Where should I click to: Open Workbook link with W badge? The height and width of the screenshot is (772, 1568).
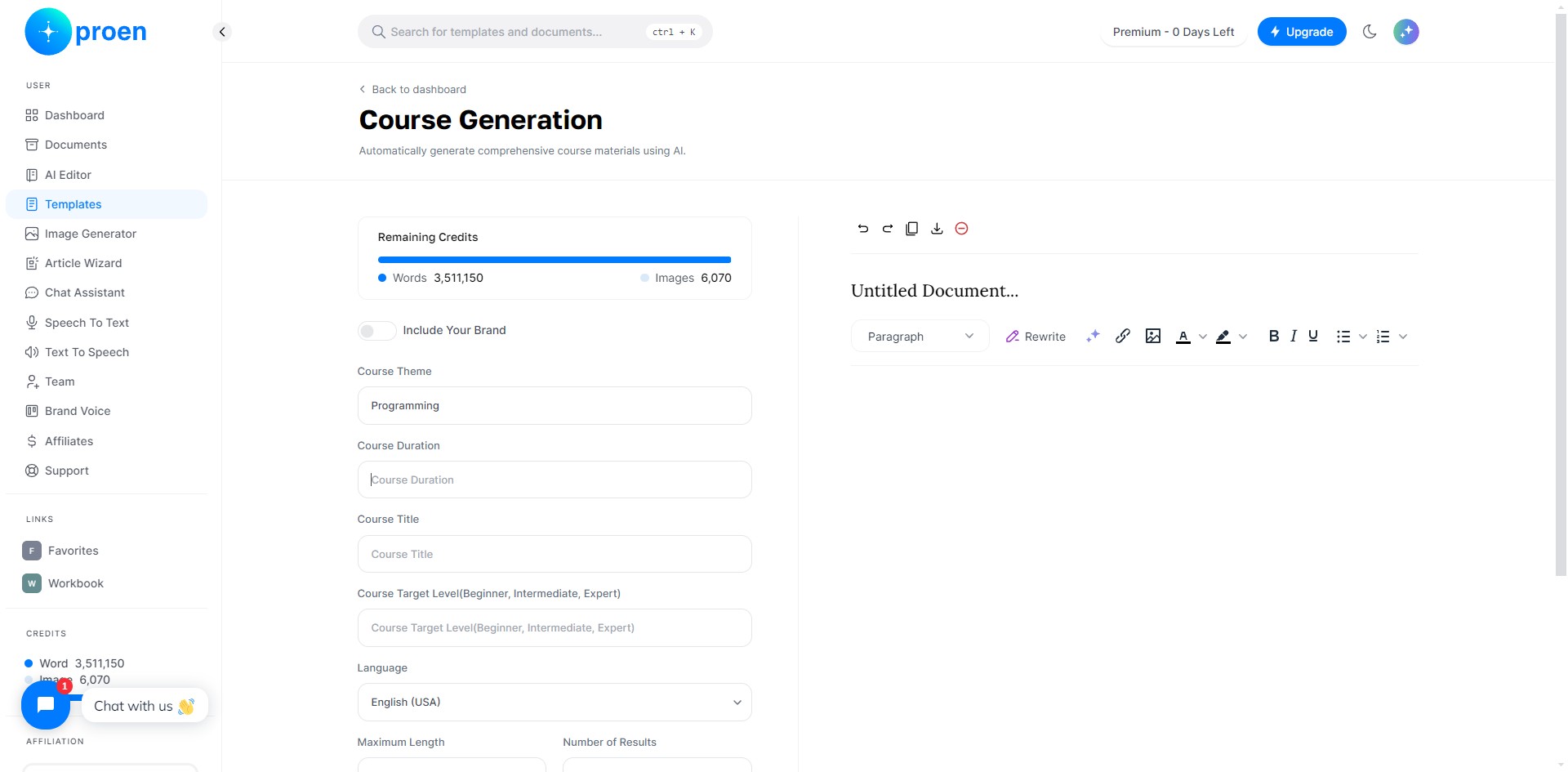pos(64,583)
